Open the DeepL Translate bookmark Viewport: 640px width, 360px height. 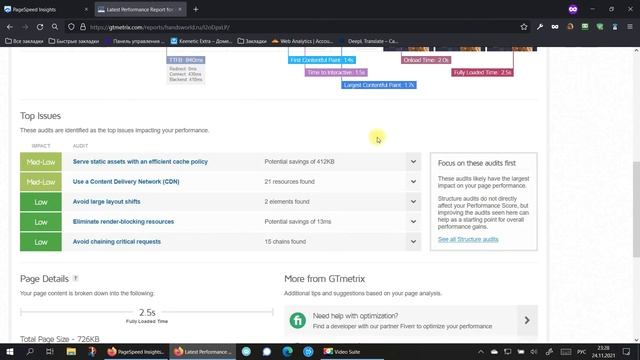[369, 41]
